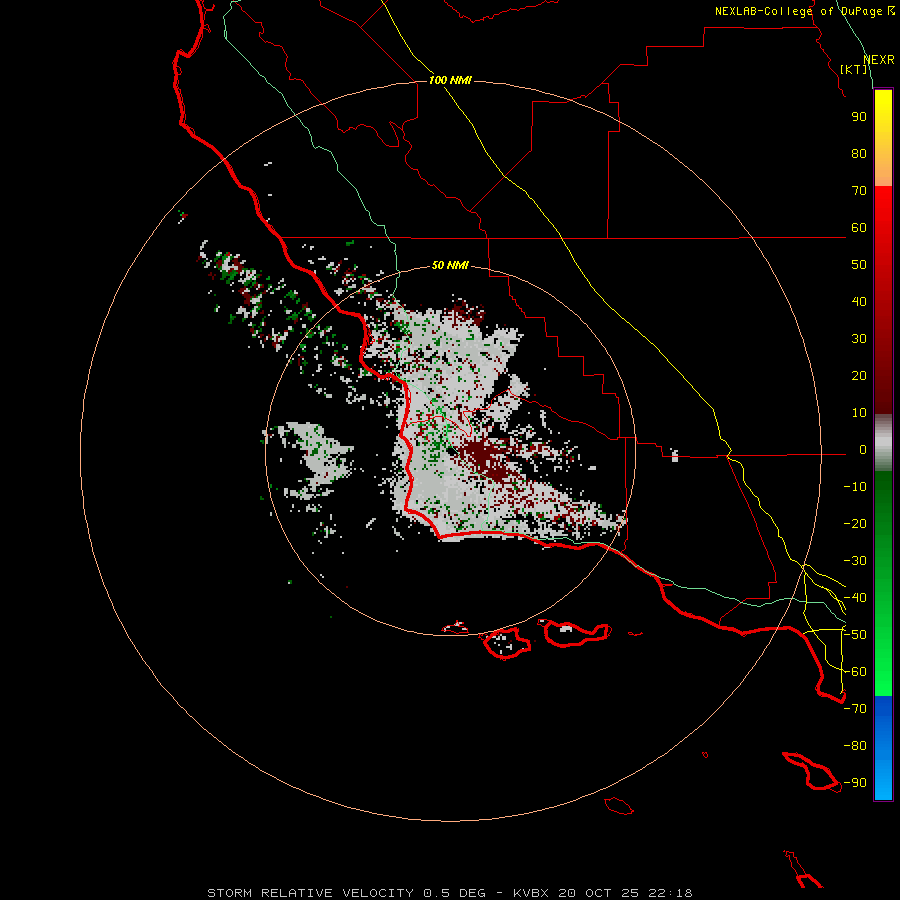Screen dimensions: 900x900
Task: Choose the -30 value on the velocity scale
Action: click(855, 561)
